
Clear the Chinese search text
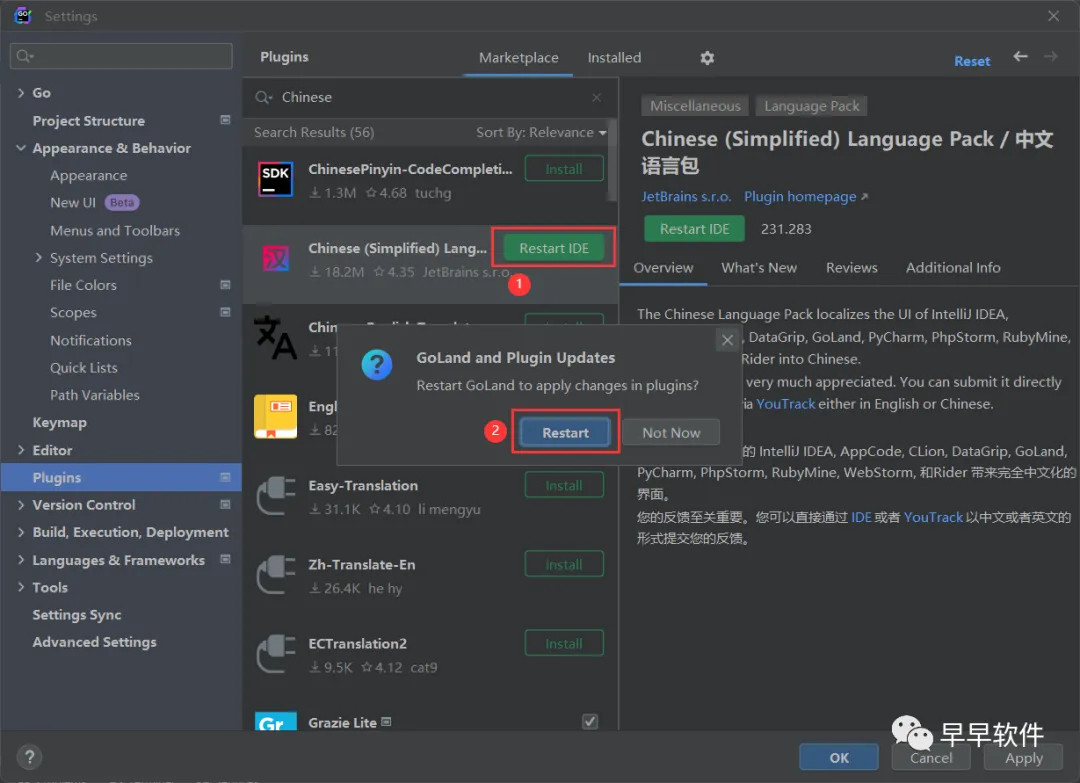pyautogui.click(x=596, y=98)
